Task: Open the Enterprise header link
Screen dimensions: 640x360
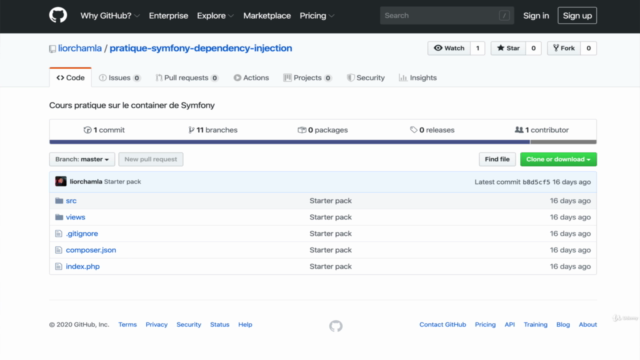Action: tap(168, 16)
